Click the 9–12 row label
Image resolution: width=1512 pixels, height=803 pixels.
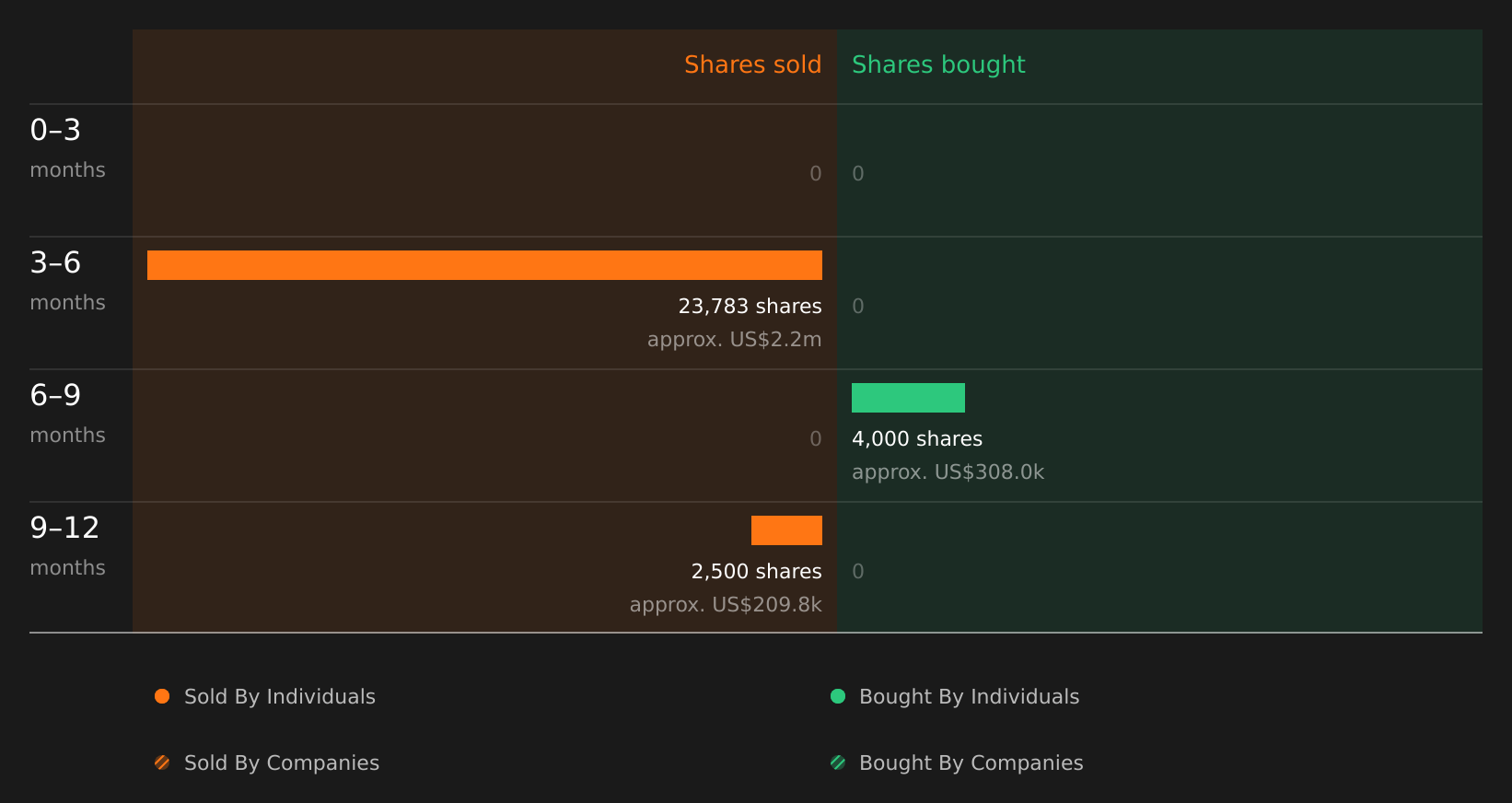click(64, 528)
